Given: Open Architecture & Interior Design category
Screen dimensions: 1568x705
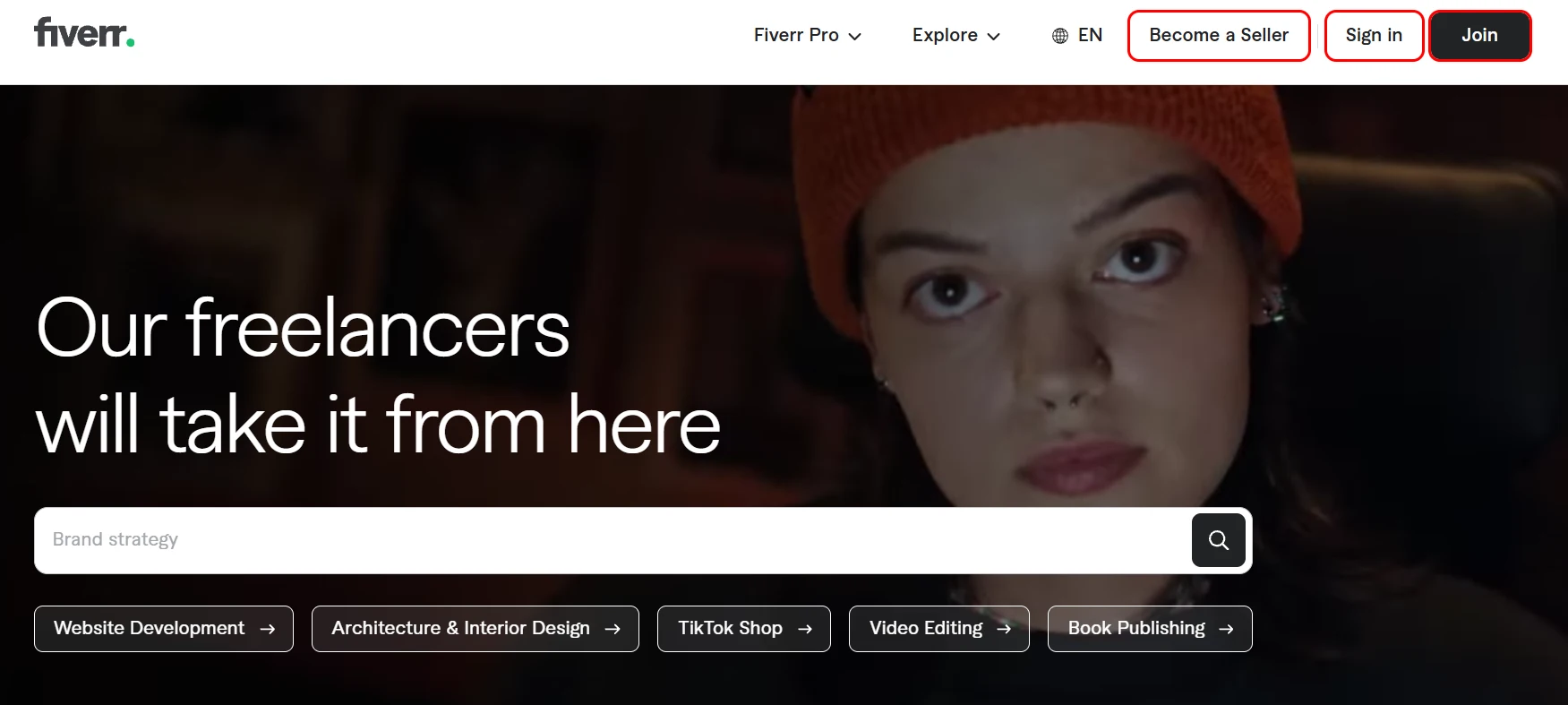Looking at the screenshot, I should click(476, 629).
